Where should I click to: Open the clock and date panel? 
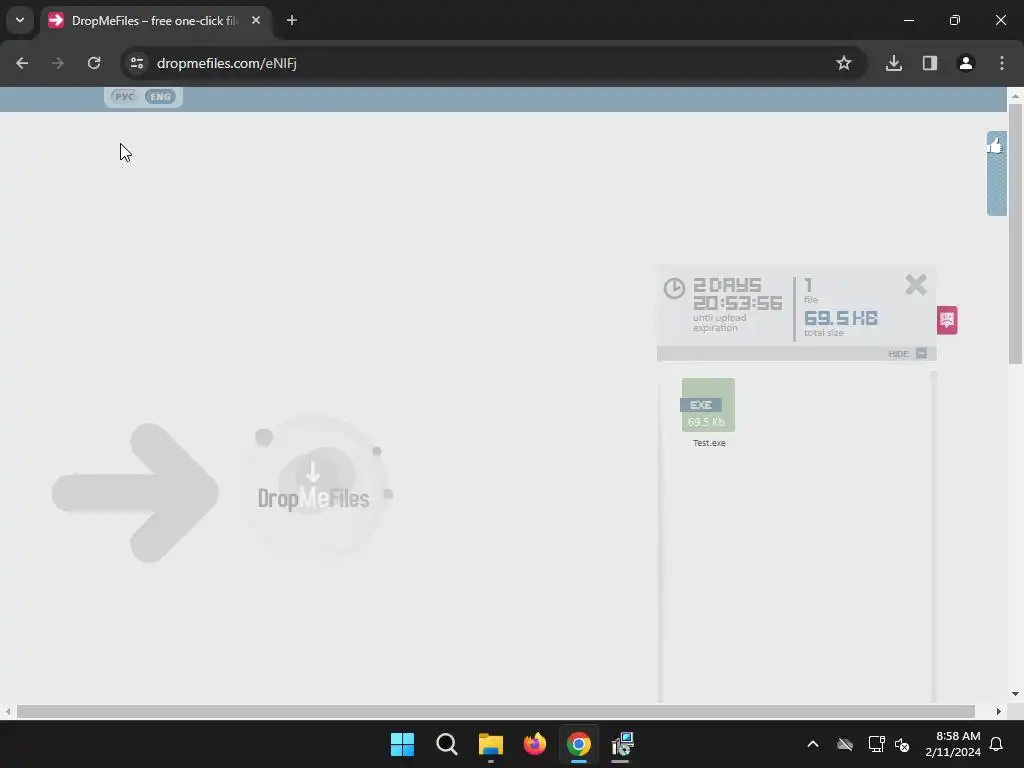click(x=953, y=744)
